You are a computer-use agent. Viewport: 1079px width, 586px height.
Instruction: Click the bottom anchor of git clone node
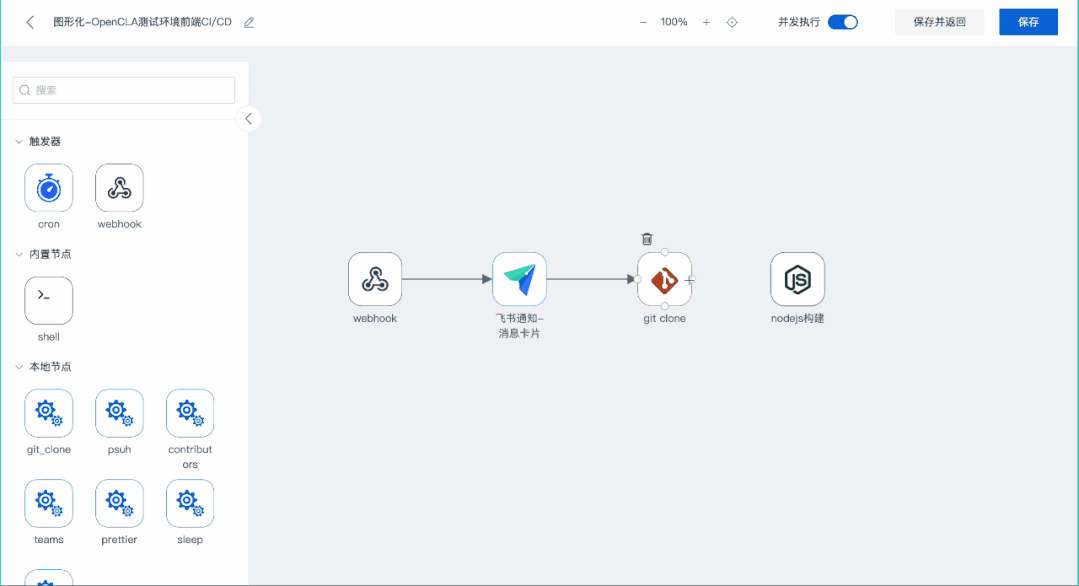tap(665, 306)
